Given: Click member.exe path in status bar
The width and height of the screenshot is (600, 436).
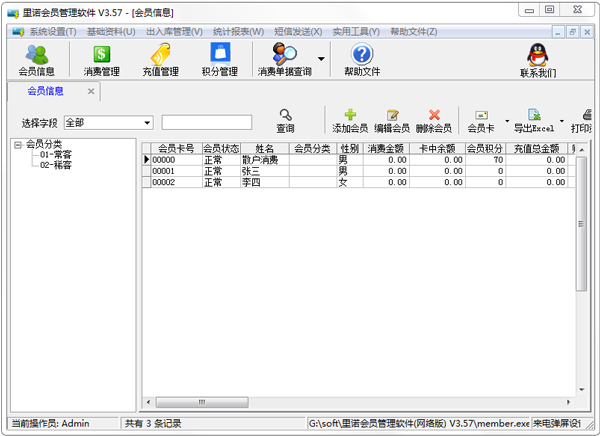Looking at the screenshot, I should pos(419,423).
